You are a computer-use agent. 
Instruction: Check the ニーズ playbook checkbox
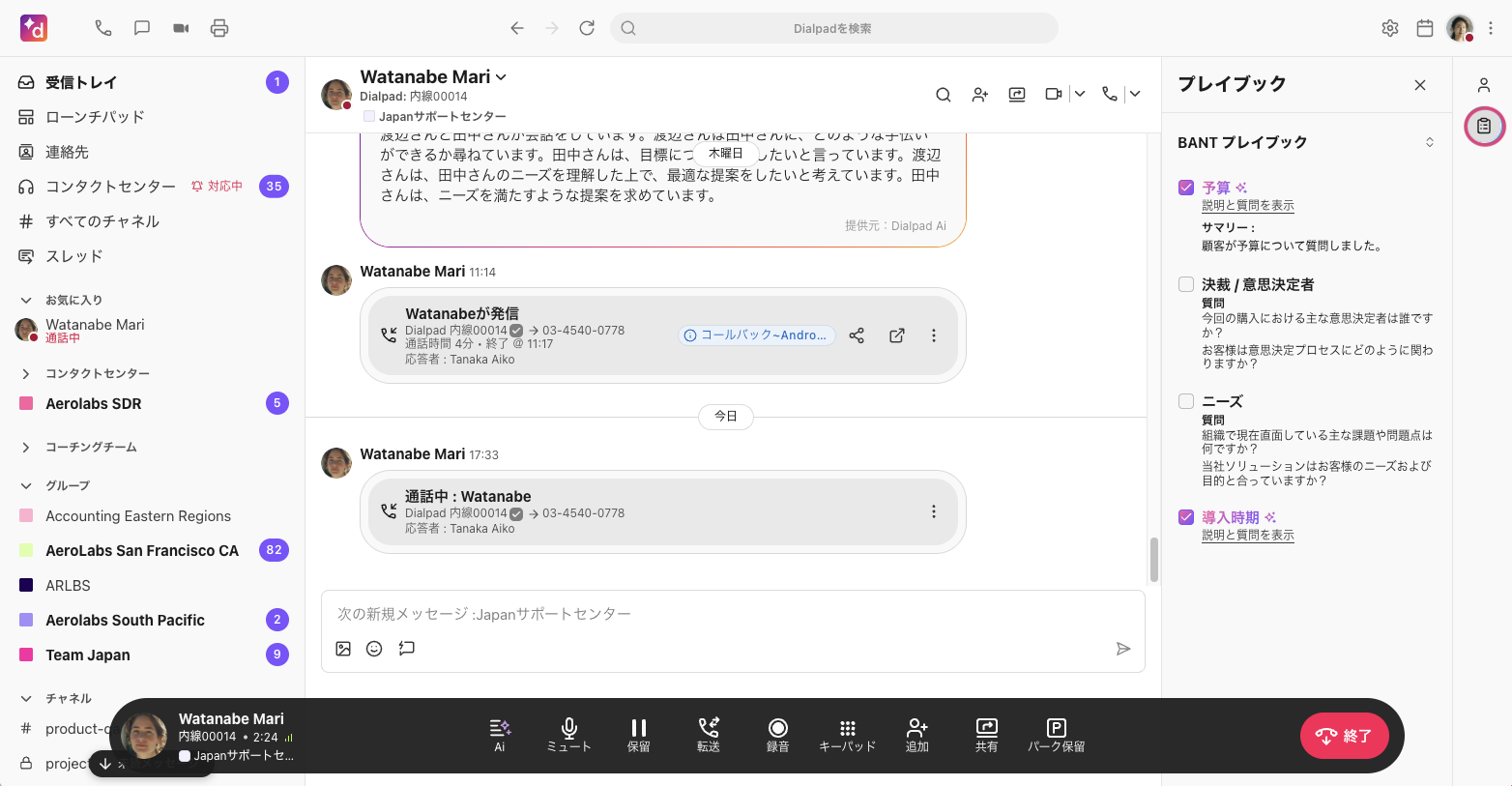click(x=1186, y=401)
